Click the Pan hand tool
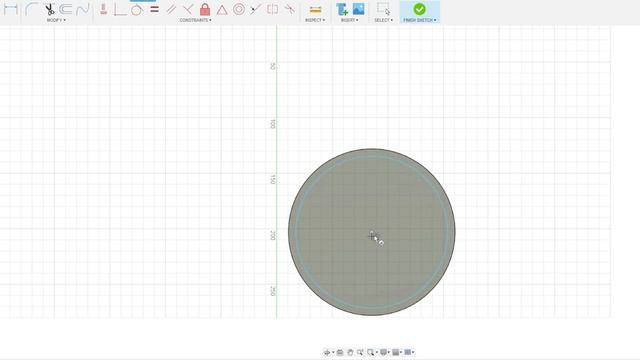 pos(350,352)
